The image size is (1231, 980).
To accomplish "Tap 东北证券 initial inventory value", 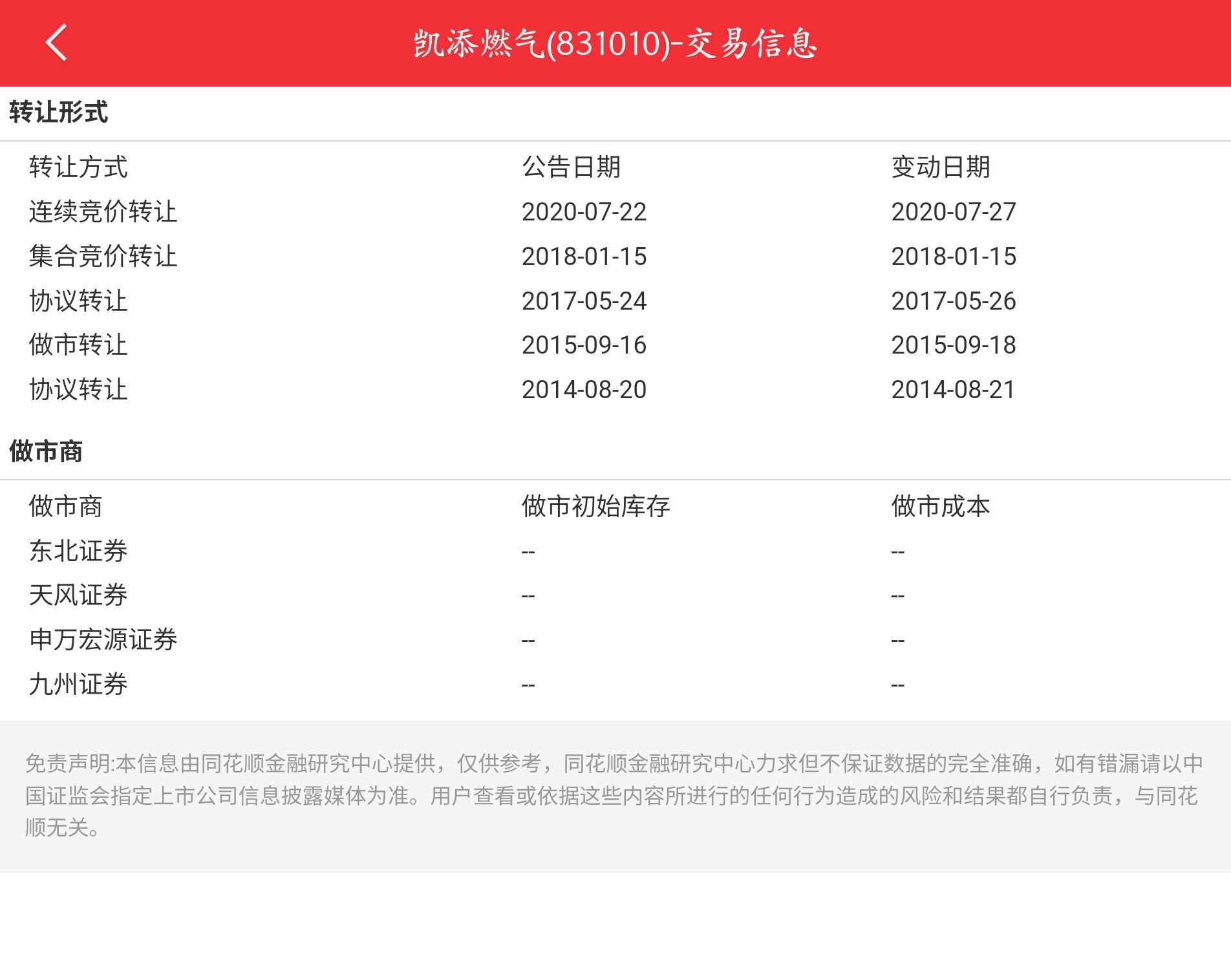I will pyautogui.click(x=528, y=552).
